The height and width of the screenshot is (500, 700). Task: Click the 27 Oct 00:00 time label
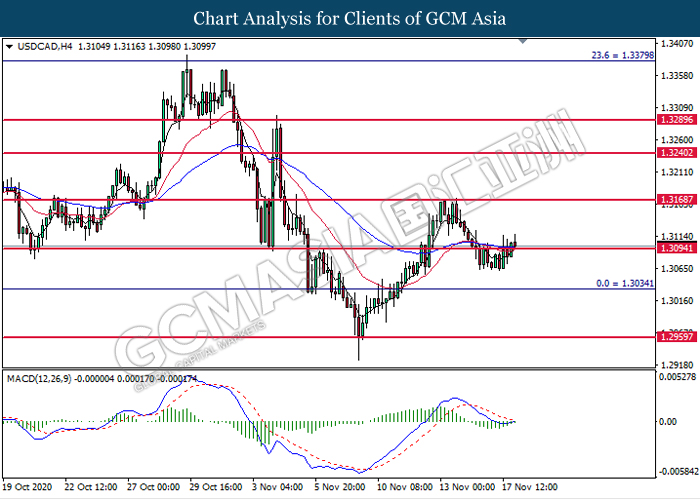click(x=154, y=487)
